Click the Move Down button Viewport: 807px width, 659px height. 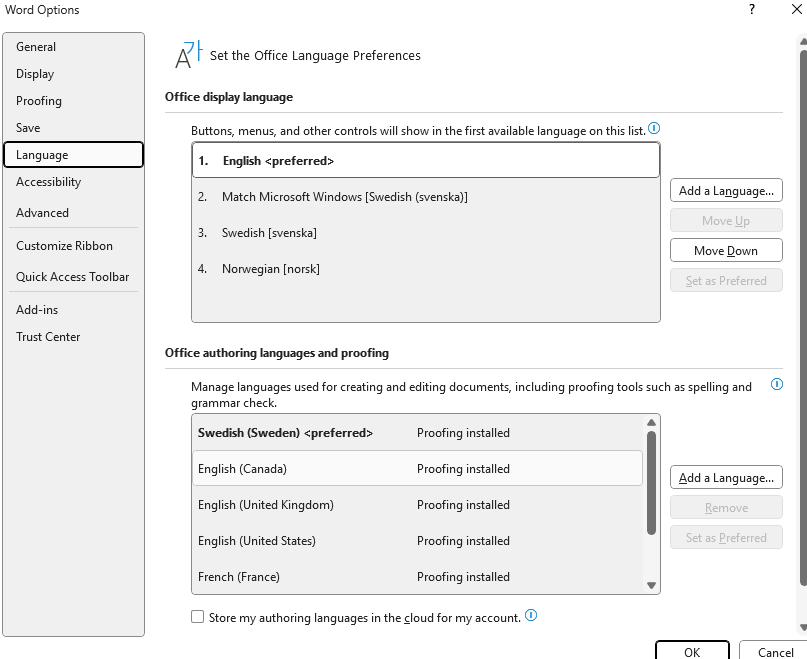726,250
